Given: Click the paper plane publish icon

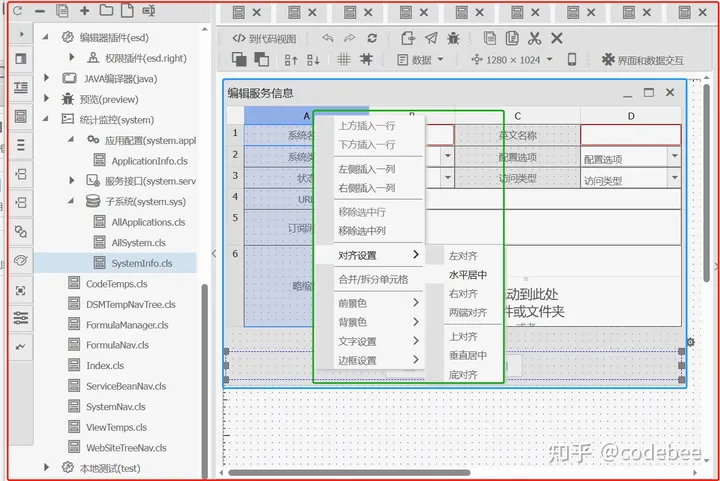Looking at the screenshot, I should 430,38.
